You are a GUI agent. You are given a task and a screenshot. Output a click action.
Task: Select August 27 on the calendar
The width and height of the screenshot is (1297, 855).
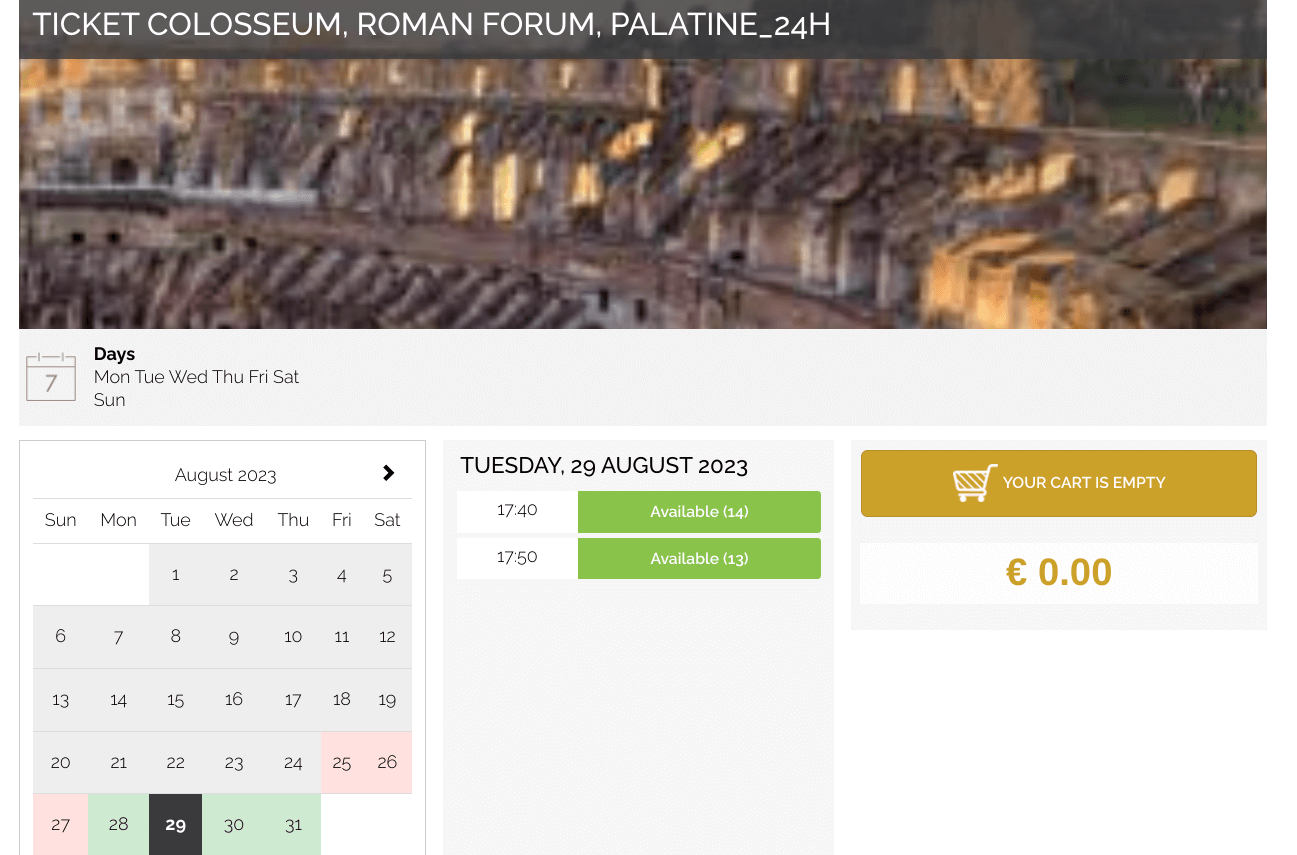coord(61,824)
